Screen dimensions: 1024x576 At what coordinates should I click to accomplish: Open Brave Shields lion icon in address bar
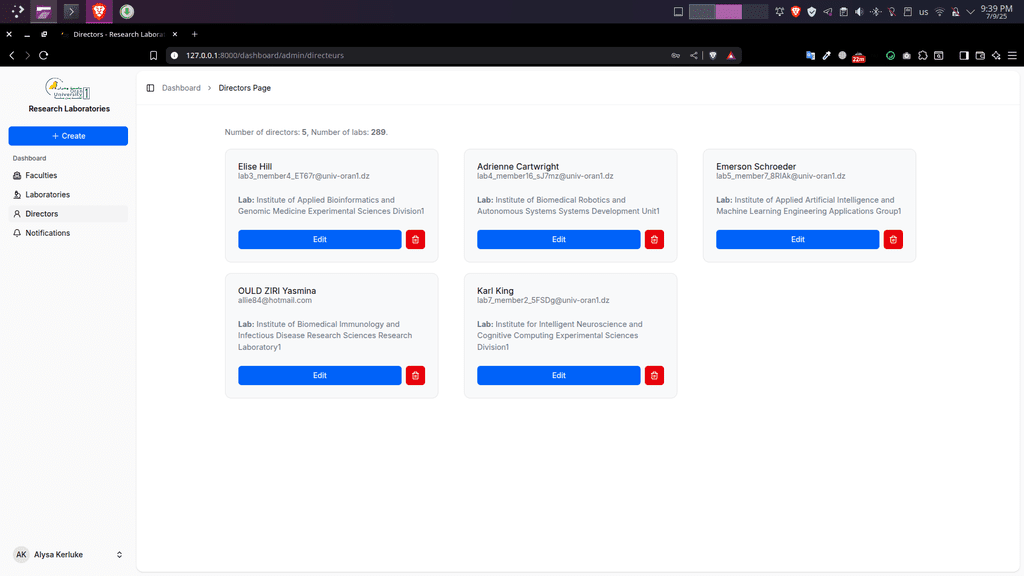point(713,55)
